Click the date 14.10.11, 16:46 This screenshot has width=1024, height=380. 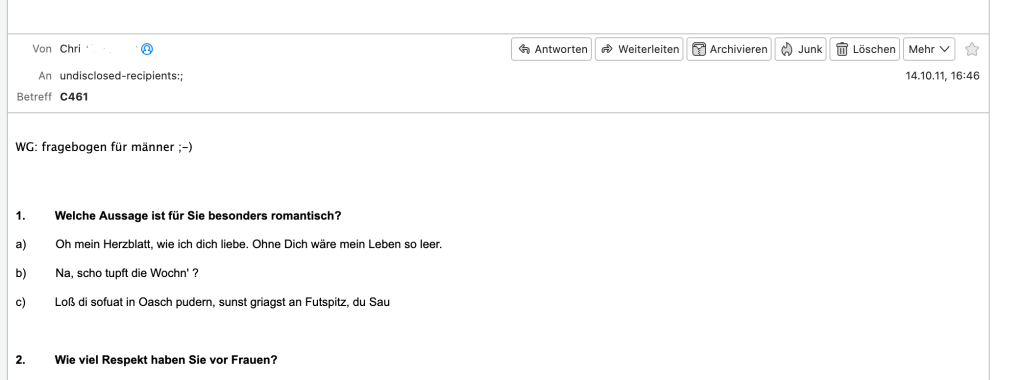942,76
